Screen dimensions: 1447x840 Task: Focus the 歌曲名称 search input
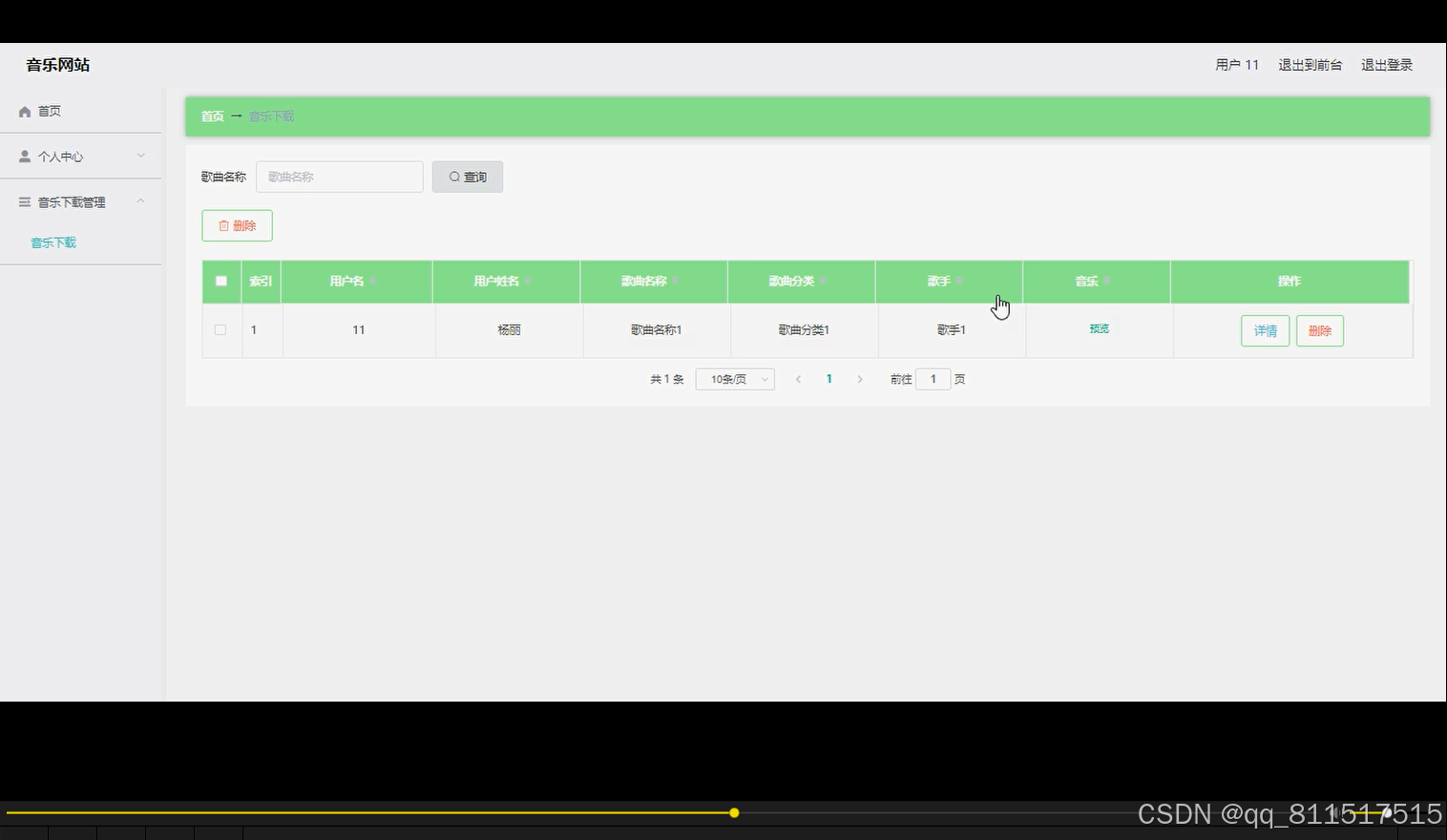point(340,177)
